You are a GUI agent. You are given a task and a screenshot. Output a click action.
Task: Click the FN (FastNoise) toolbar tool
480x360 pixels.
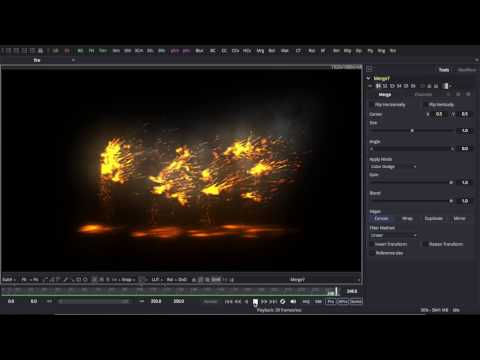[91, 51]
